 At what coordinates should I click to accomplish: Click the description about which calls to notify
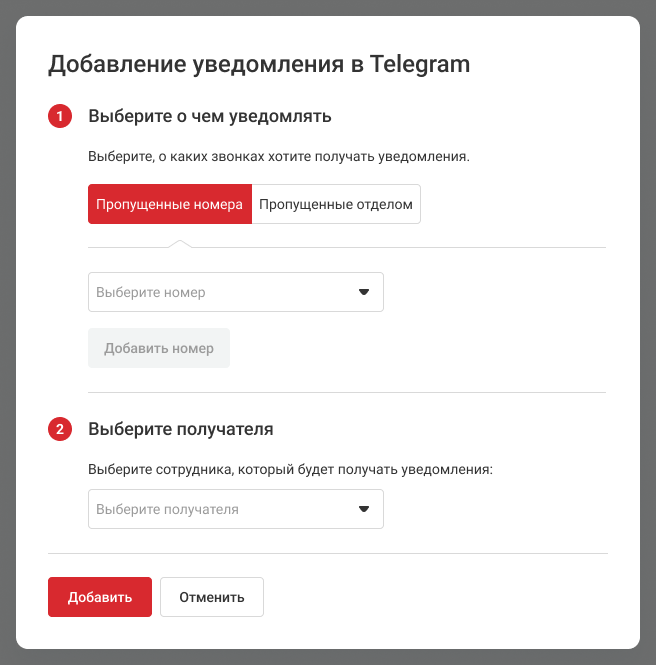pyautogui.click(x=279, y=157)
